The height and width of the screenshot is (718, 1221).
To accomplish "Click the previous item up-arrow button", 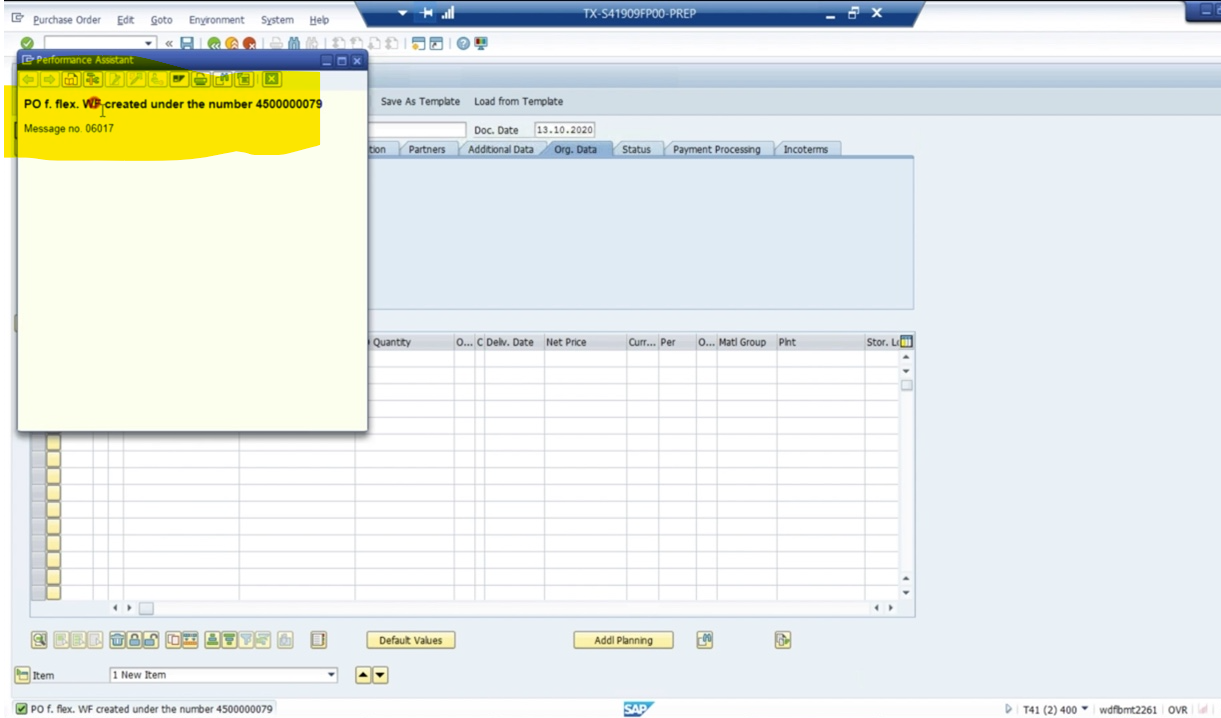I will (x=364, y=674).
